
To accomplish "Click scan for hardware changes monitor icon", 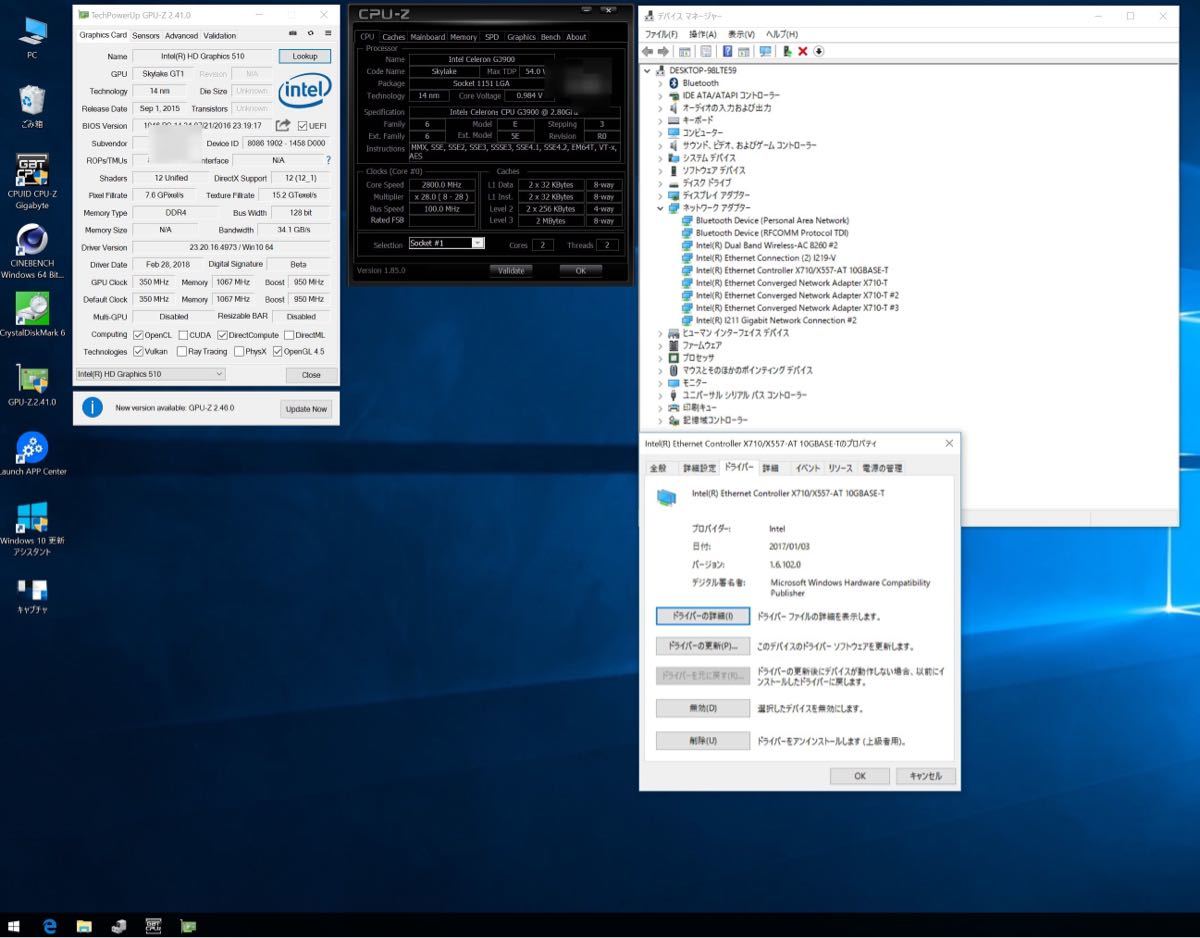I will click(x=765, y=51).
